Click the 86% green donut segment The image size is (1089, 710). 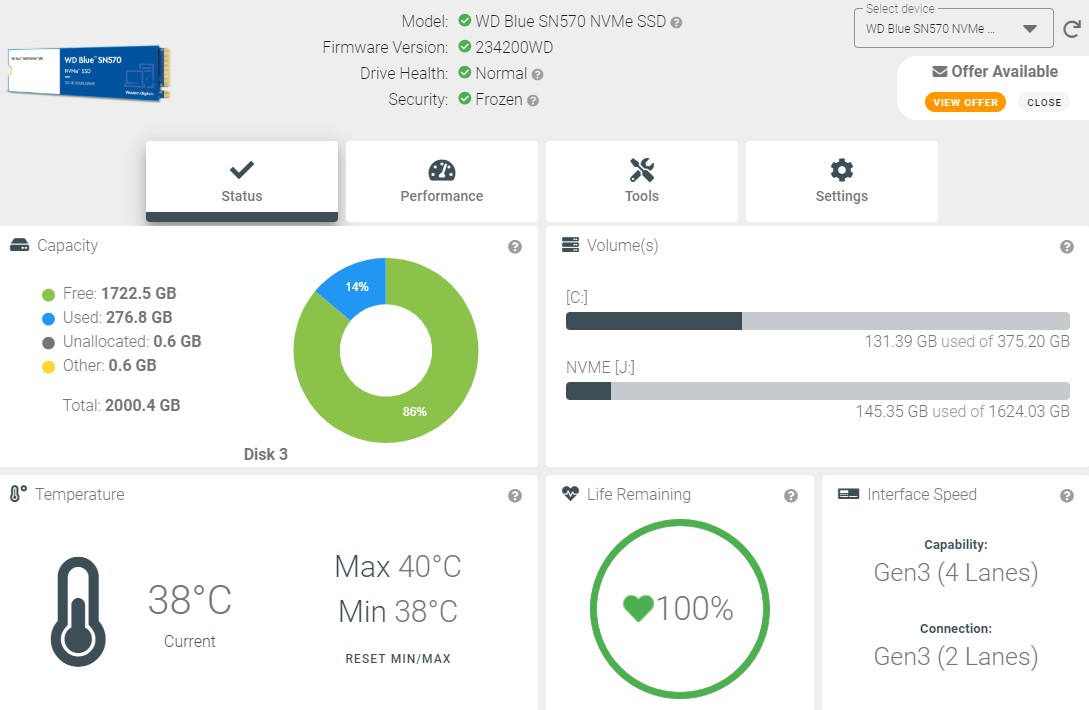click(x=415, y=411)
